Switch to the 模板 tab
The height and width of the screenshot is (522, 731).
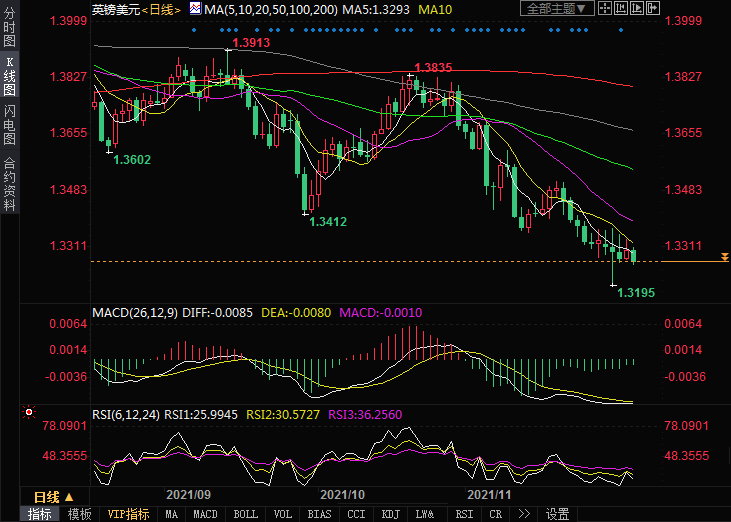tap(79, 514)
